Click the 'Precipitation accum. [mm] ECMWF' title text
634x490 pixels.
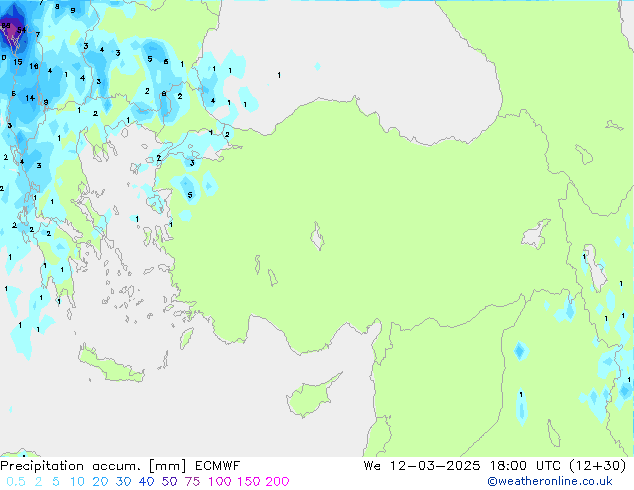click(x=120, y=466)
